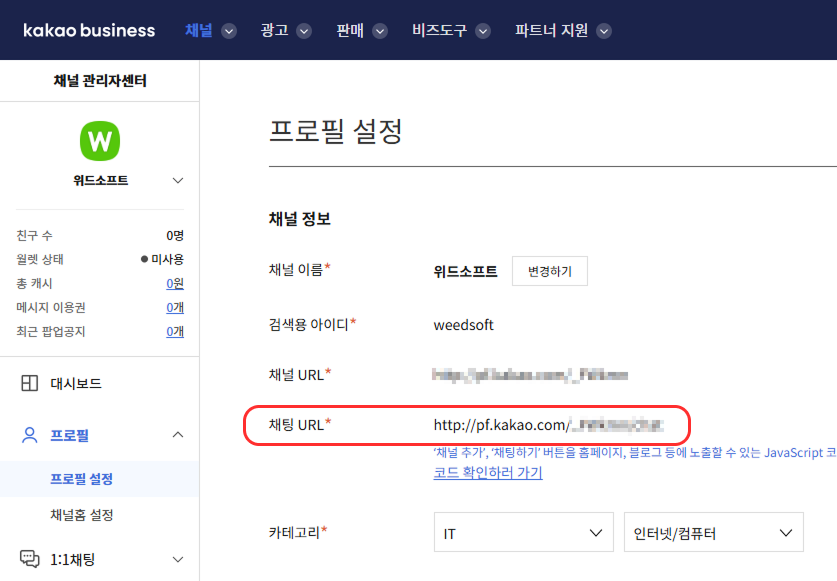Click the 월렛 상태 미사용 status
This screenshot has height=581, width=837.
coord(162,260)
